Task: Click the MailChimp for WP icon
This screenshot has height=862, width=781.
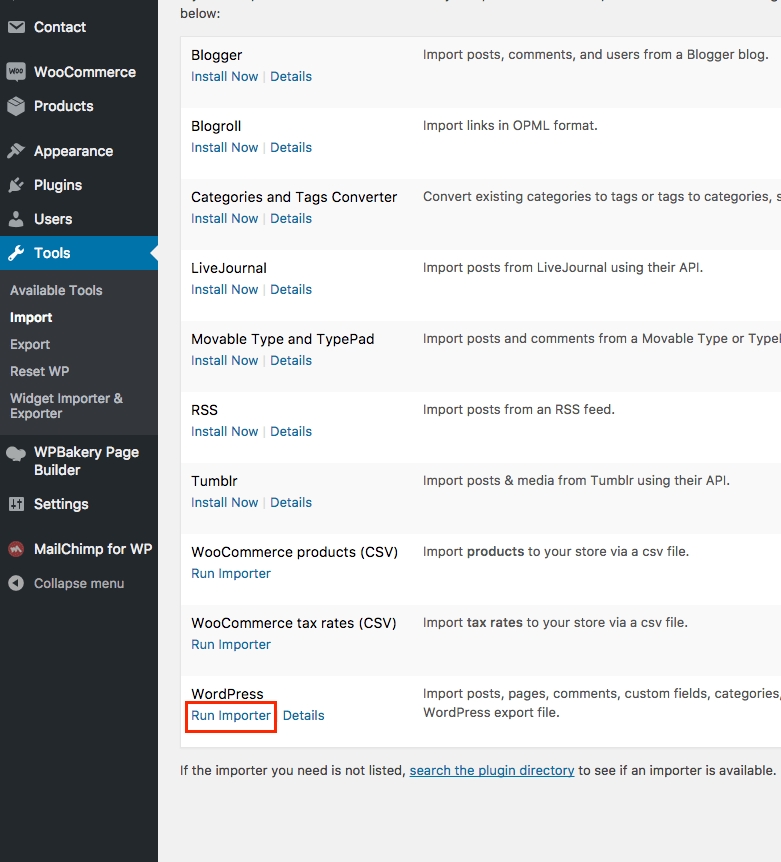Action: [x=16, y=549]
